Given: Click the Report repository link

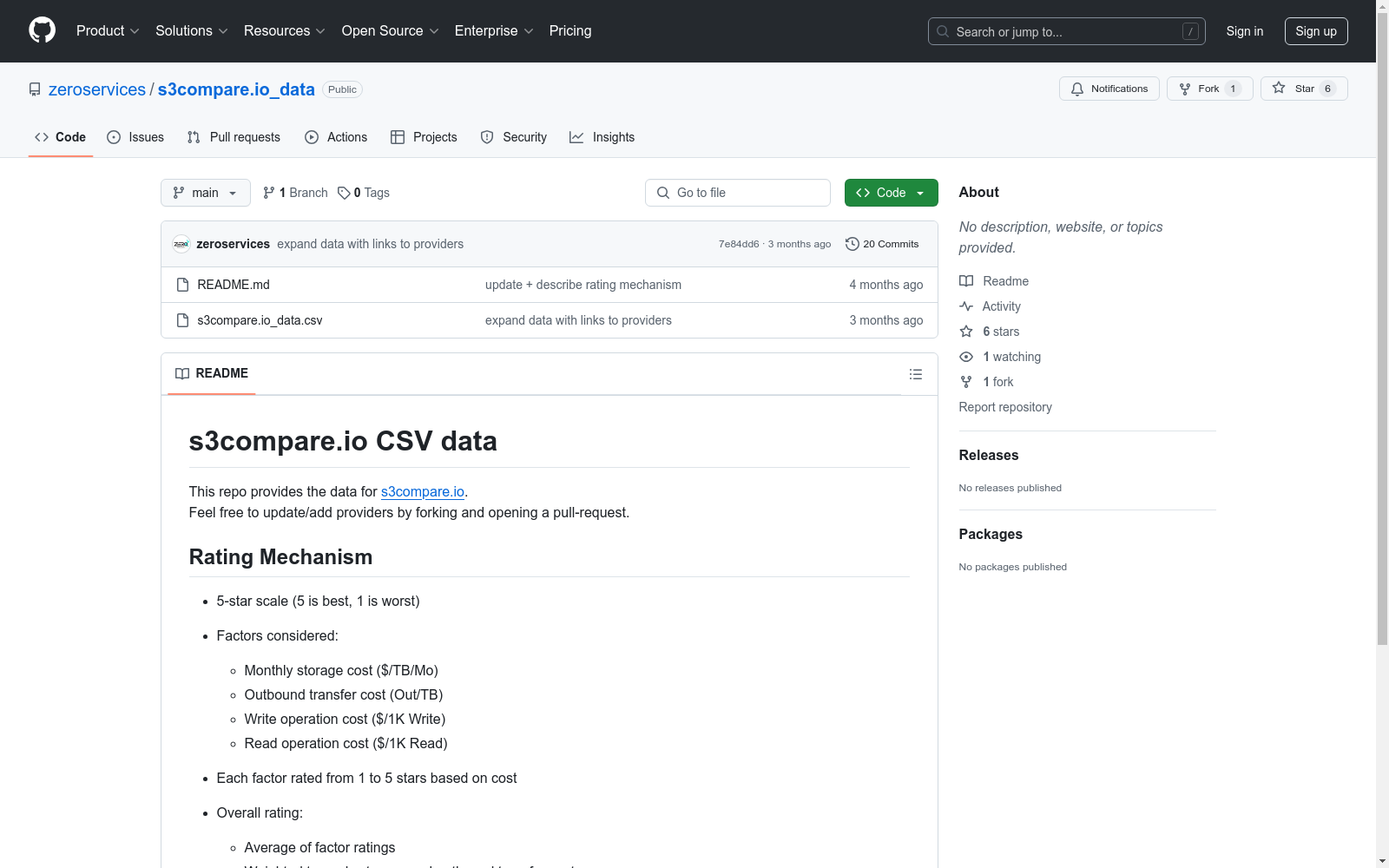Looking at the screenshot, I should click(1005, 407).
